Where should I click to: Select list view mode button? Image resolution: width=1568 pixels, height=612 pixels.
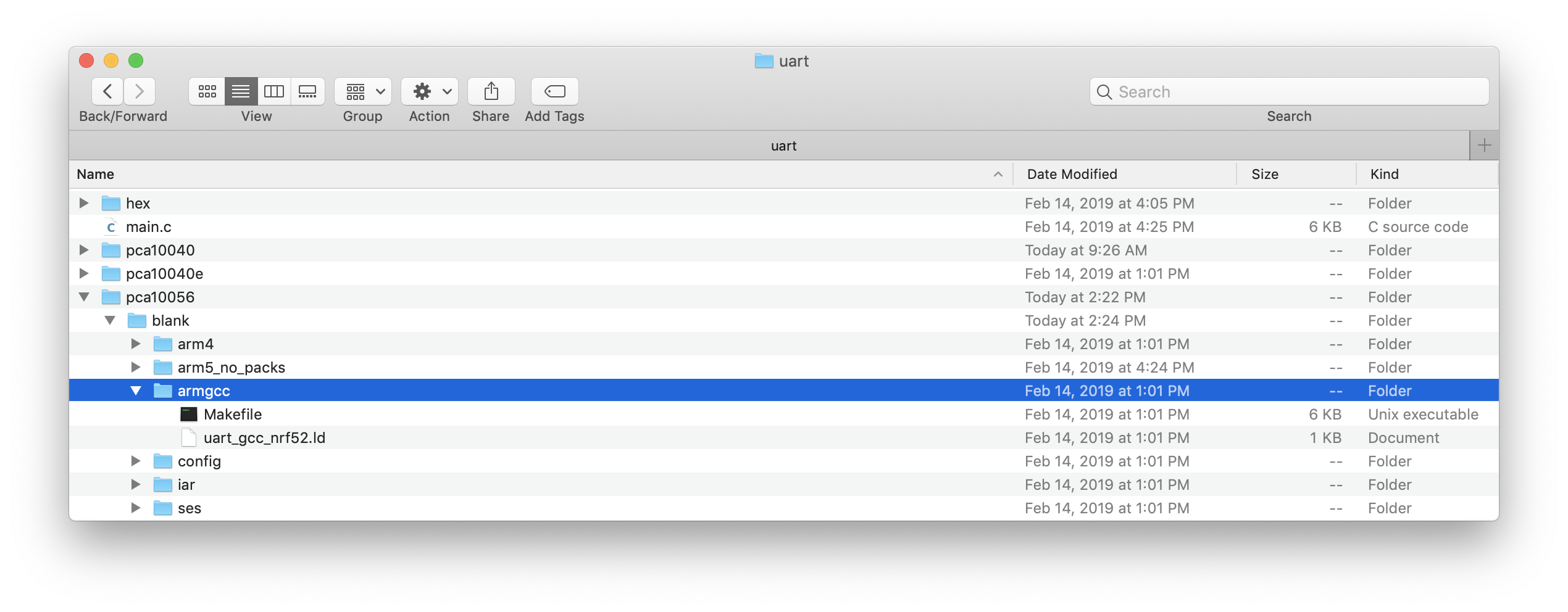coord(241,92)
